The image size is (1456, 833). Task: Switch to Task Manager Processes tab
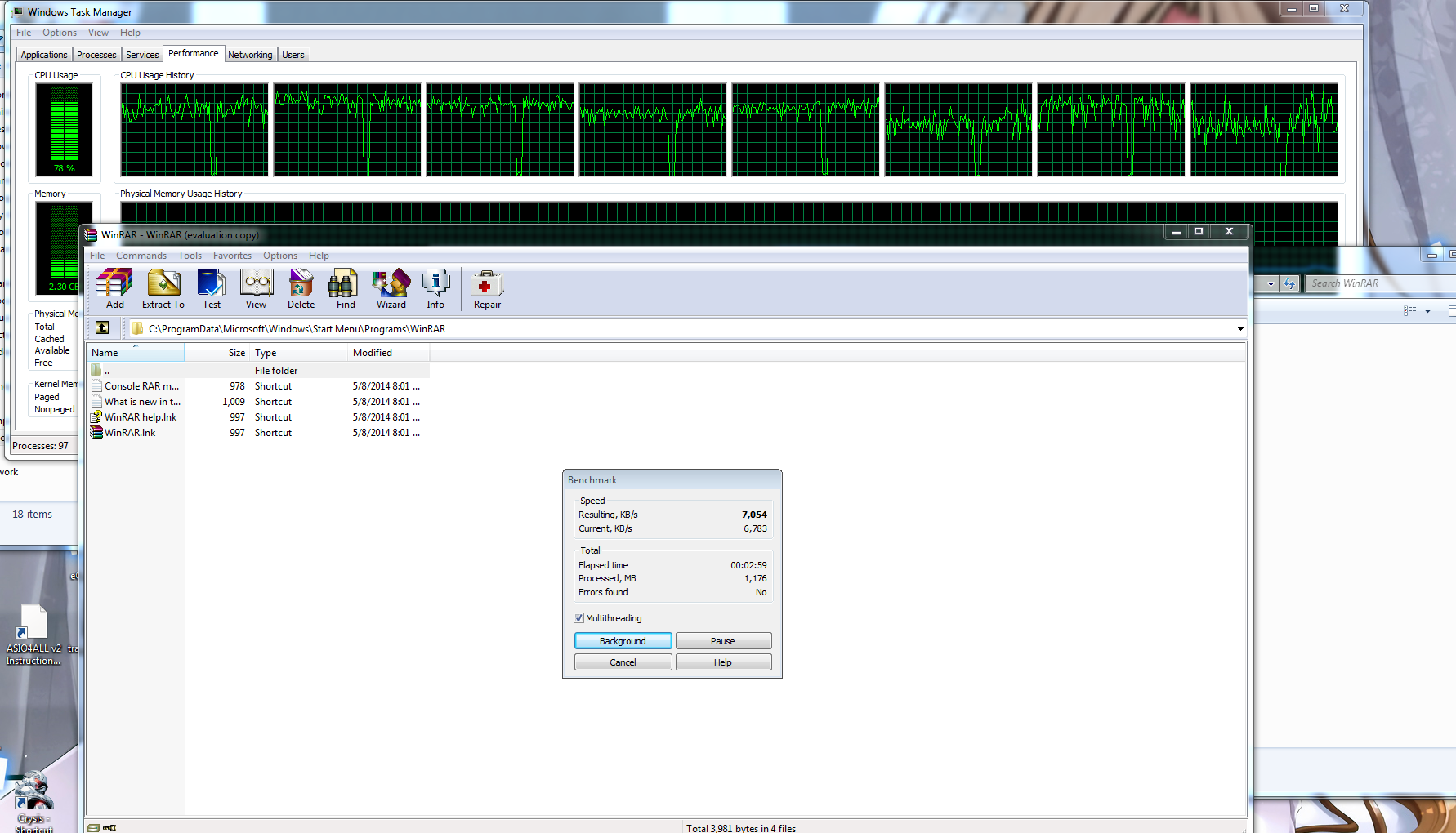point(96,55)
